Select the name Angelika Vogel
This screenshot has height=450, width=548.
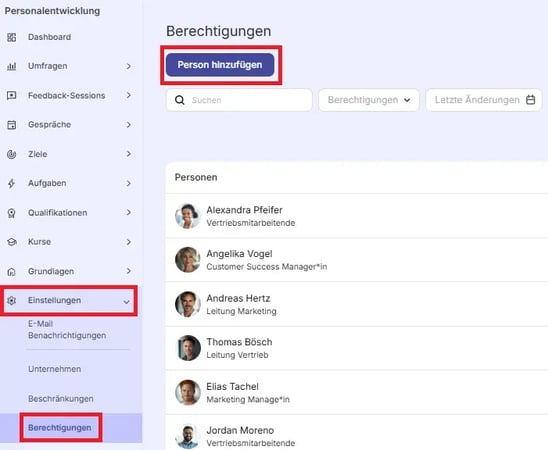tap(239, 254)
